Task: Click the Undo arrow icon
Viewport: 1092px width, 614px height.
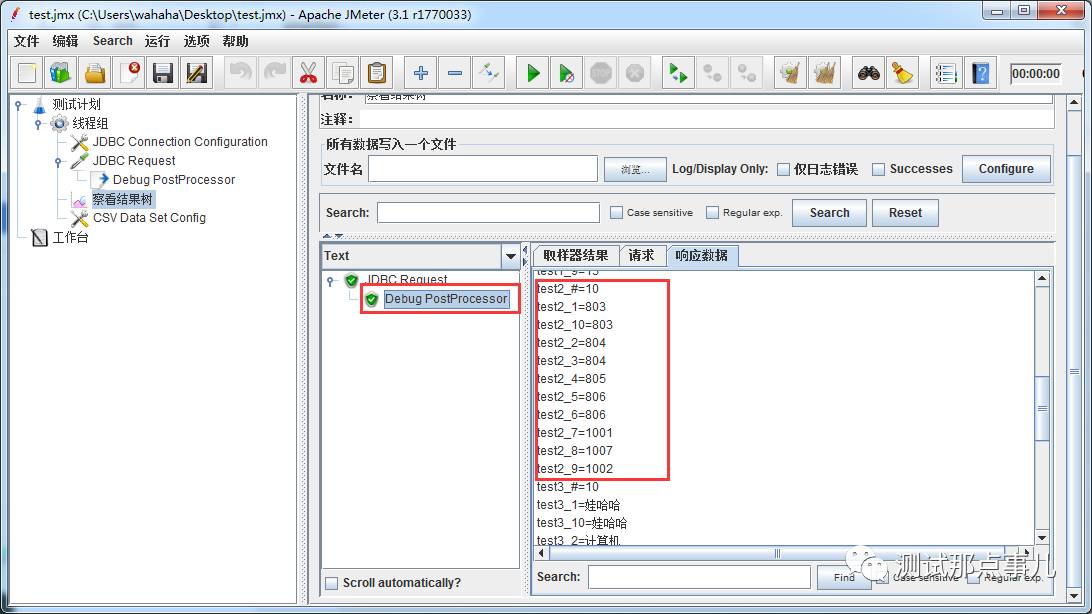Action: [240, 72]
